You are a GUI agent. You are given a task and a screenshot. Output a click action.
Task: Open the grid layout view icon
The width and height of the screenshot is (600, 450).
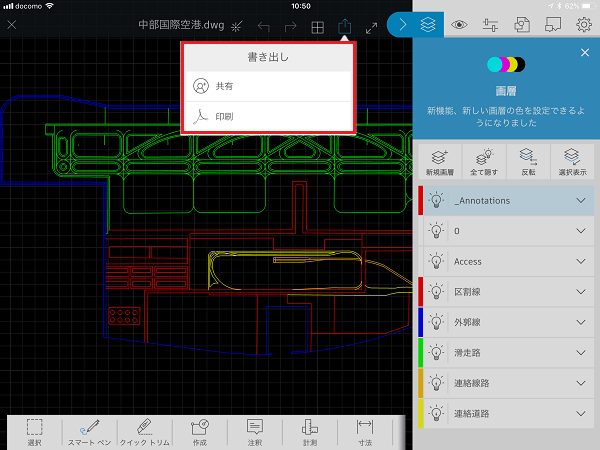coord(317,27)
